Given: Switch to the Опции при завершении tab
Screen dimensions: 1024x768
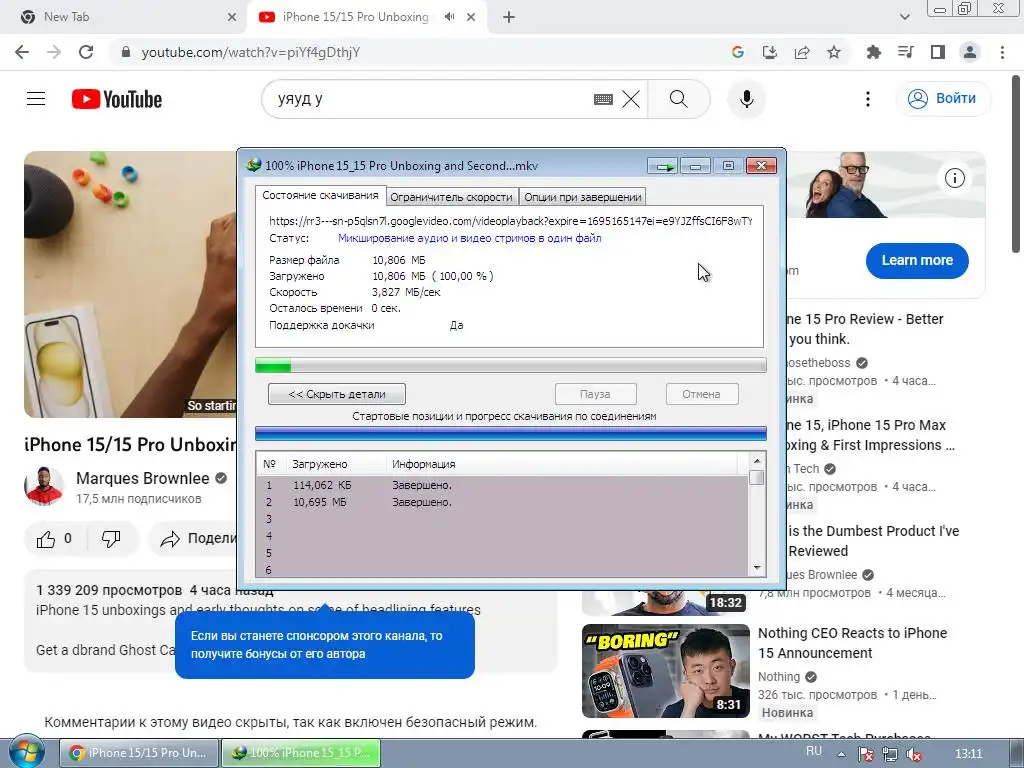Looking at the screenshot, I should pyautogui.click(x=583, y=197).
